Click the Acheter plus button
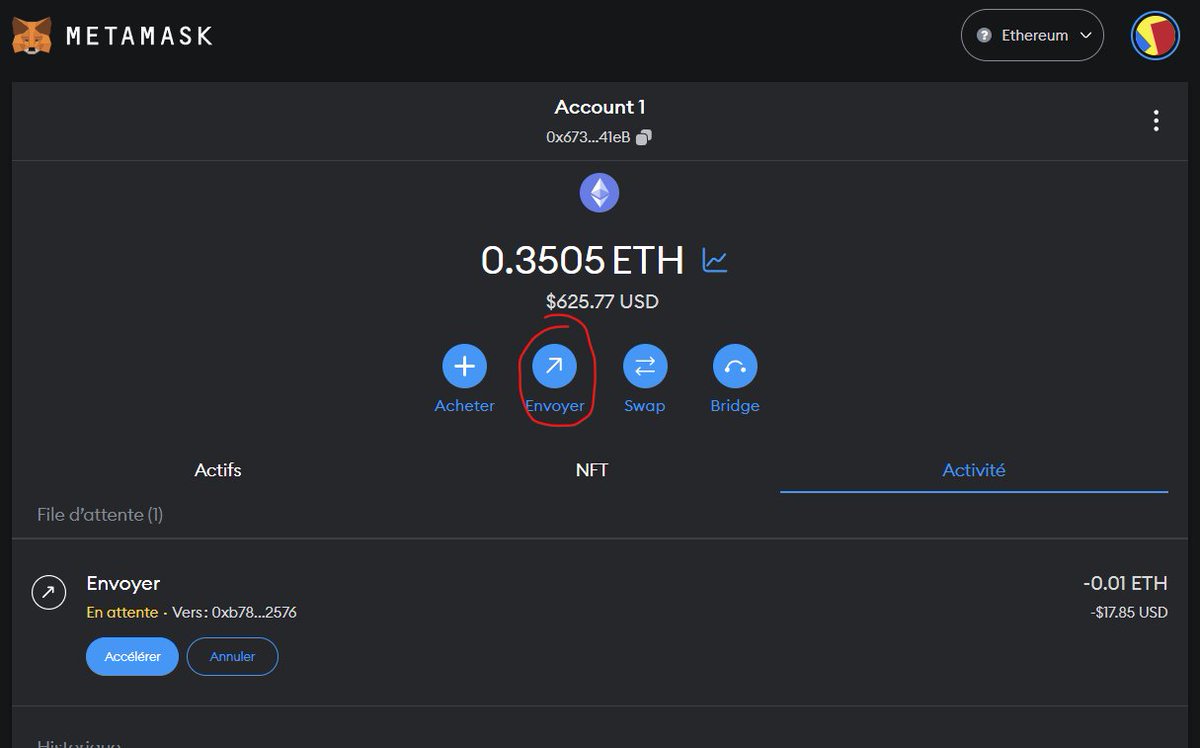Screen dimensions: 1200x748 pyautogui.click(x=464, y=367)
